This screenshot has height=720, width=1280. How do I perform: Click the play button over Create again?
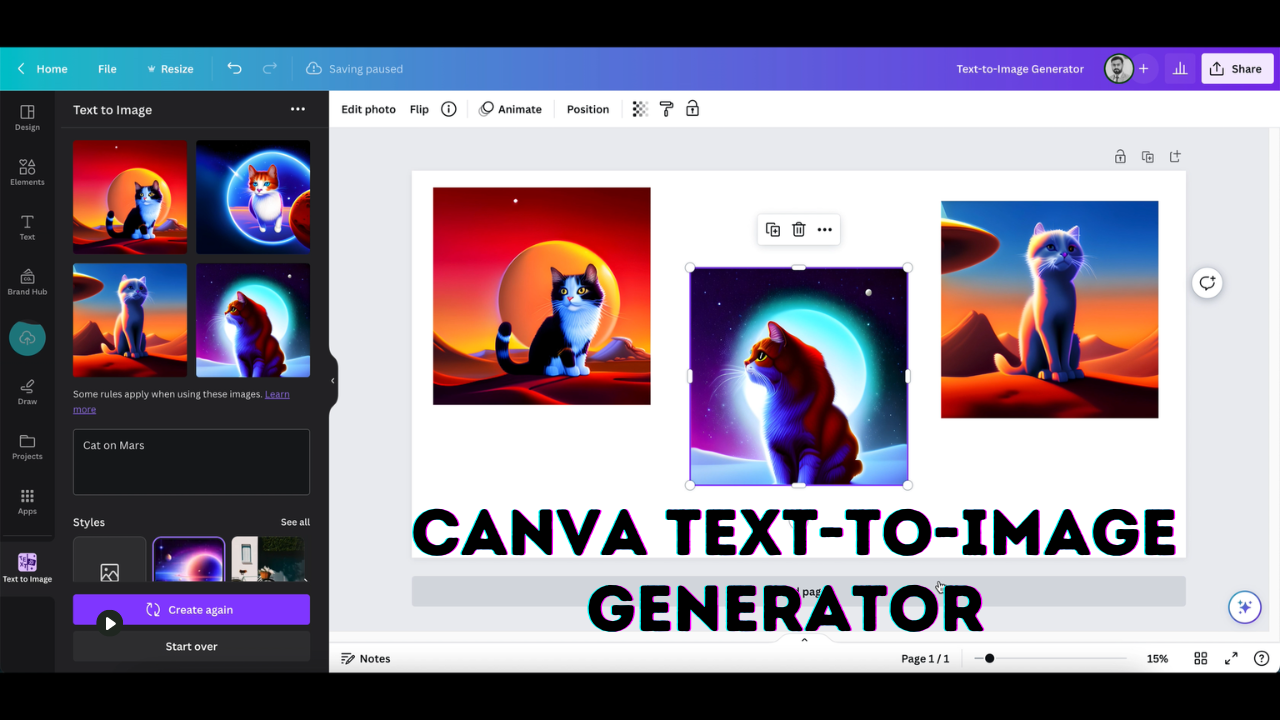[110, 623]
